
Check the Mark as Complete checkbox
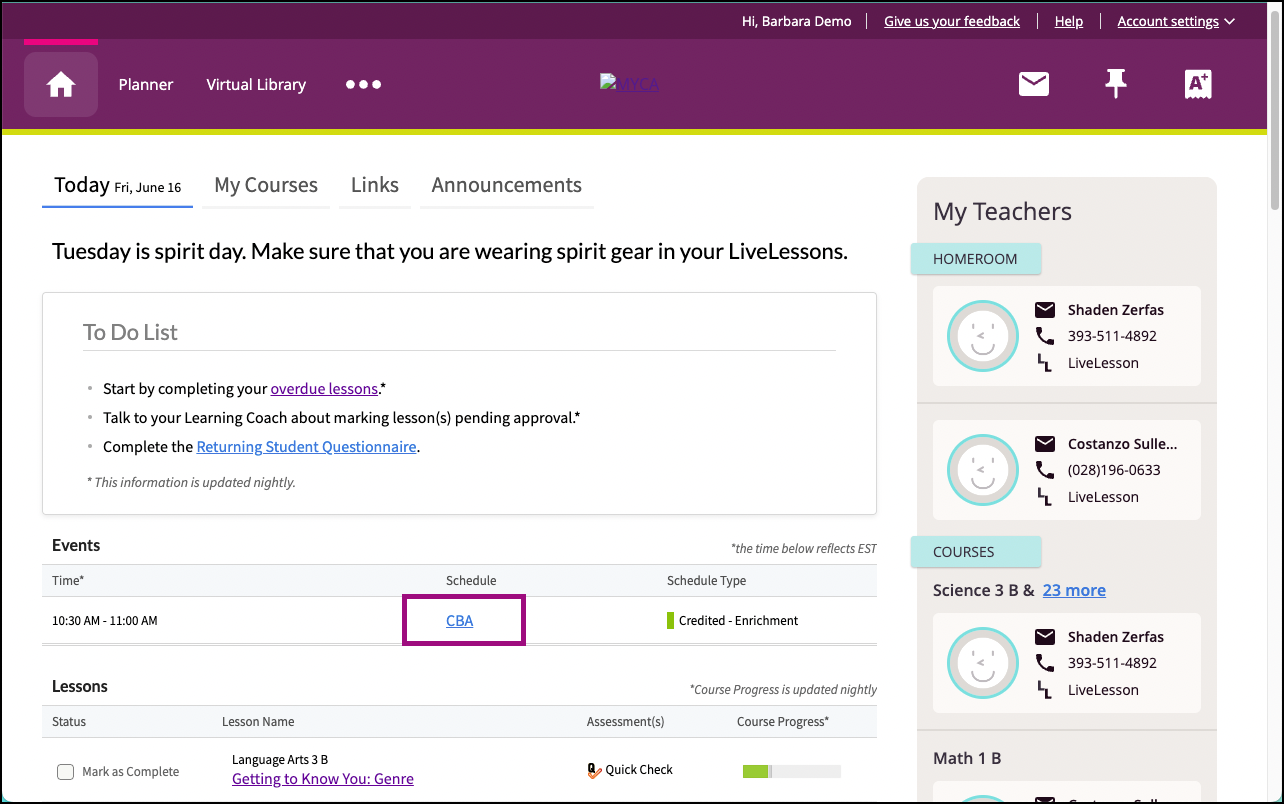point(66,772)
